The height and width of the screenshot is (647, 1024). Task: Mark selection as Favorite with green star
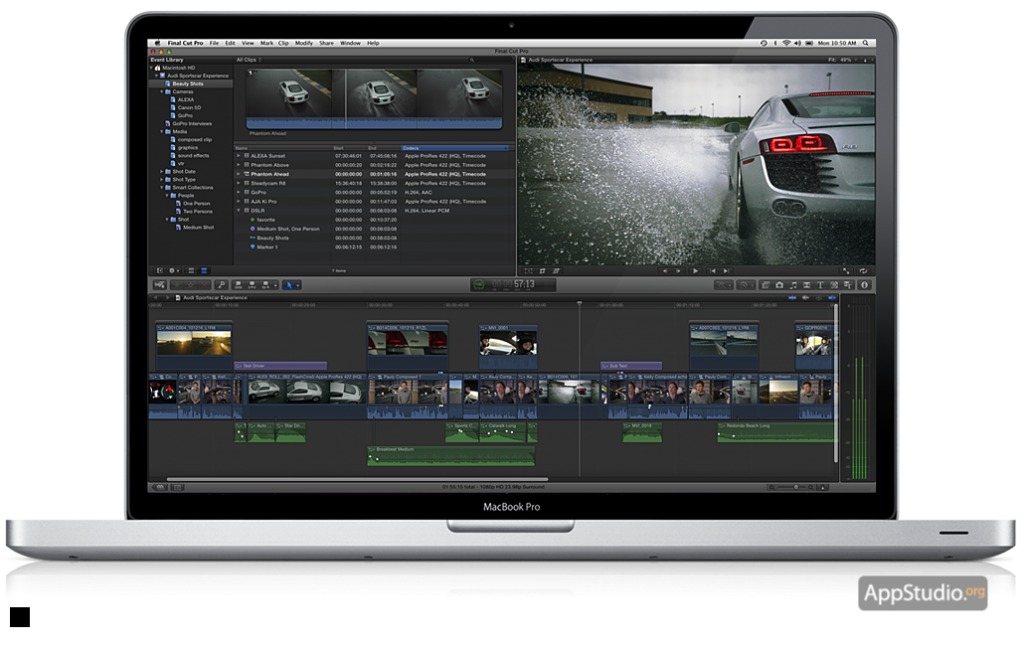(x=177, y=285)
